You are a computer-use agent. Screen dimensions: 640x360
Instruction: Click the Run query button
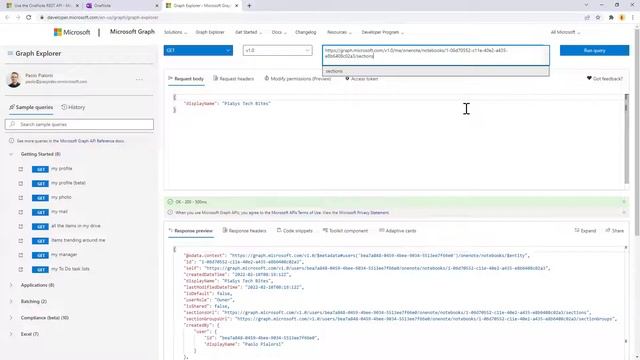[594, 50]
